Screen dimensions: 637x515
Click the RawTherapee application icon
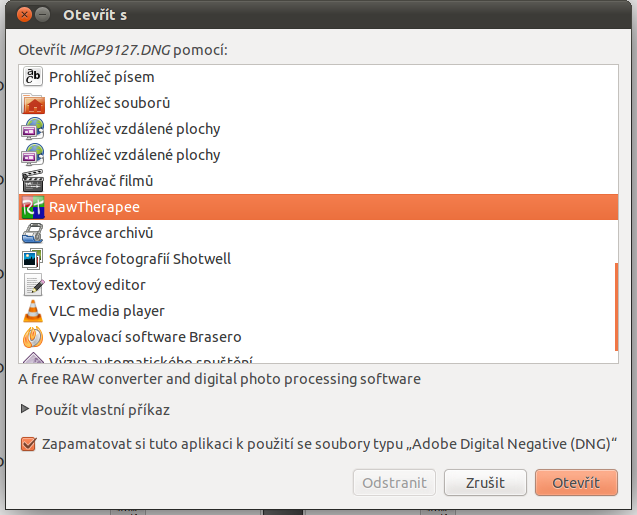(x=33, y=207)
